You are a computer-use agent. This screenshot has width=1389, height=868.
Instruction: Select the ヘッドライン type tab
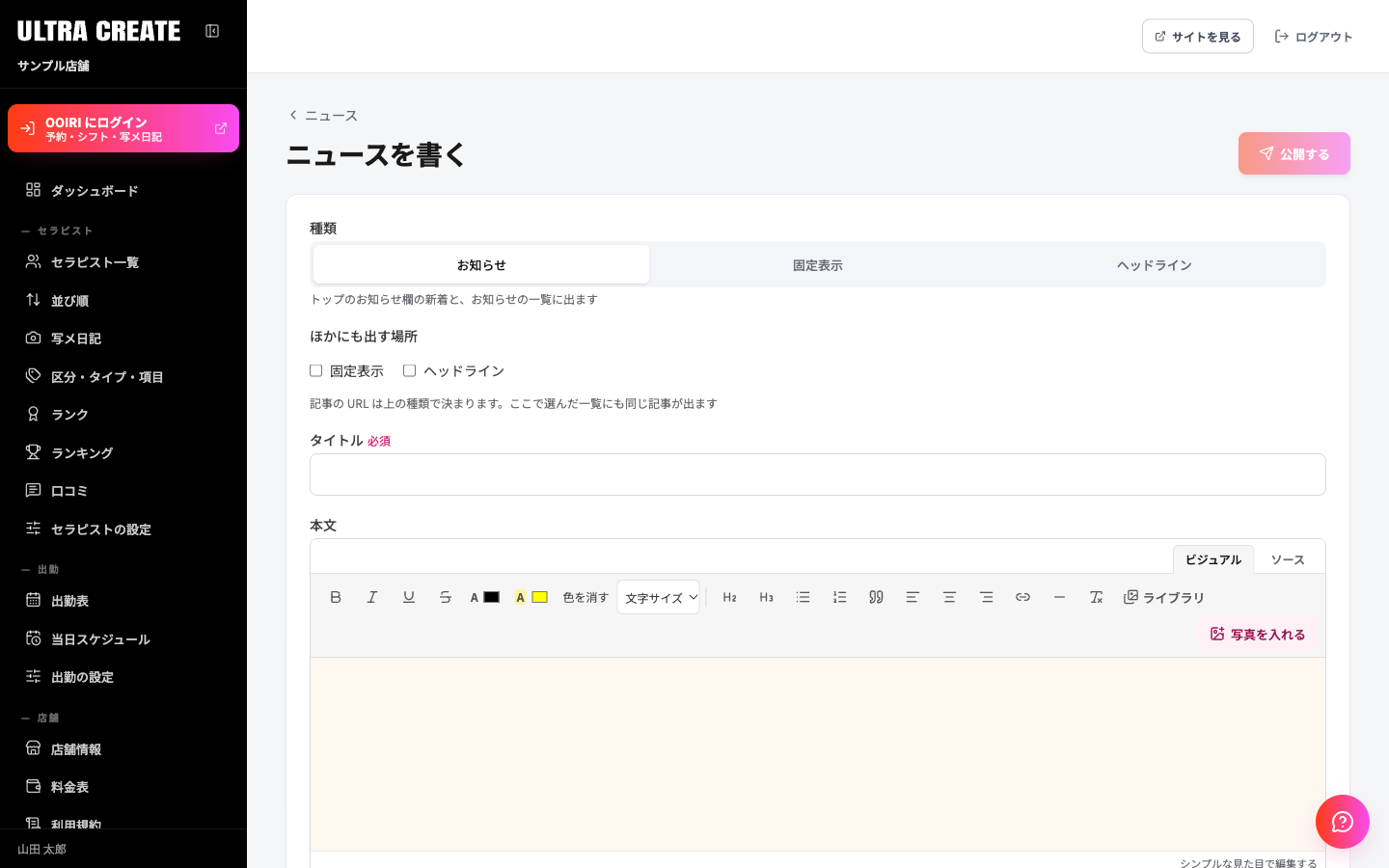(1155, 264)
